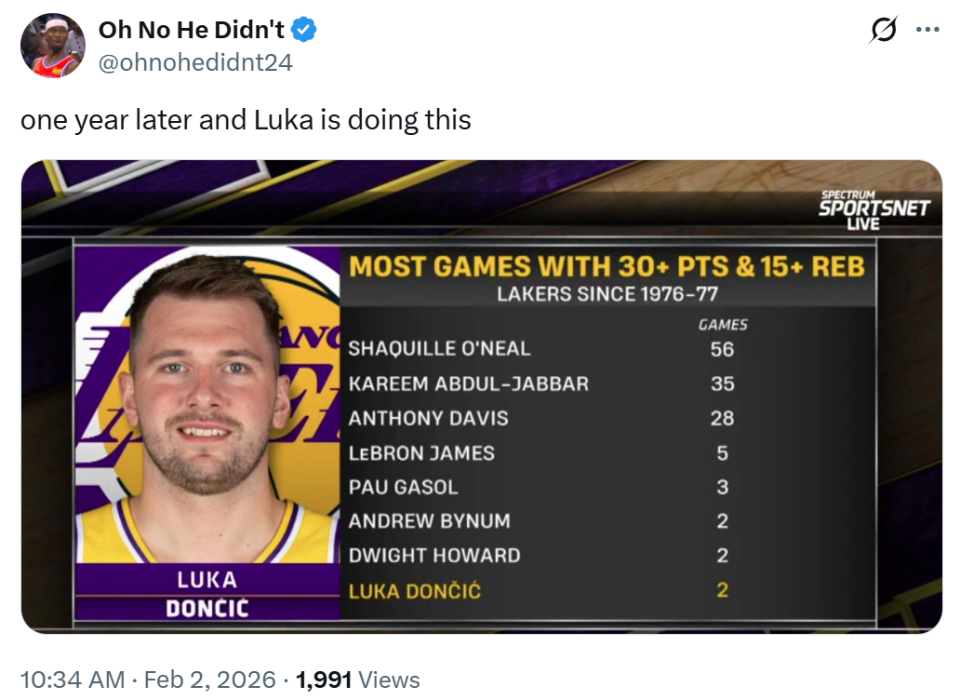The height and width of the screenshot is (700, 960).
Task: Click the tweet text about Luka
Action: (x=246, y=120)
